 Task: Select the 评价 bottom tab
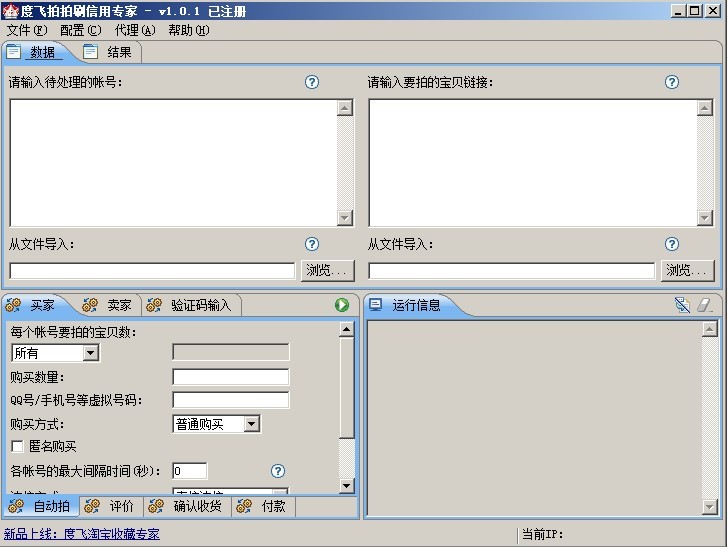point(111,506)
